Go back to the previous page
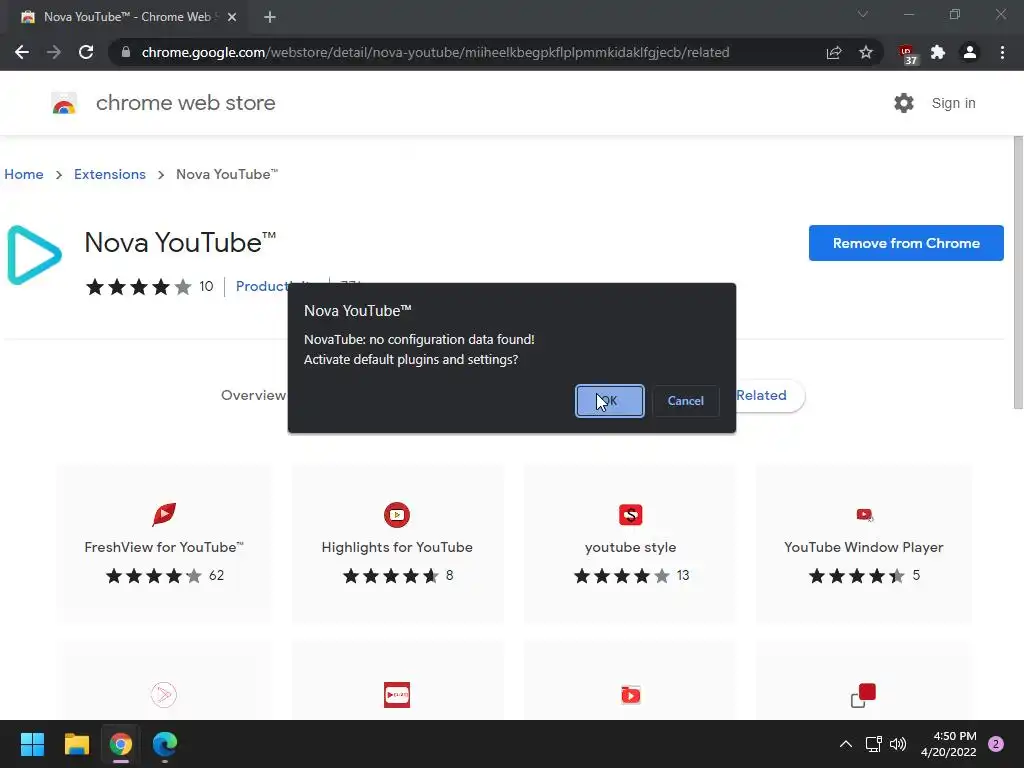Image resolution: width=1024 pixels, height=768 pixels. 22,52
